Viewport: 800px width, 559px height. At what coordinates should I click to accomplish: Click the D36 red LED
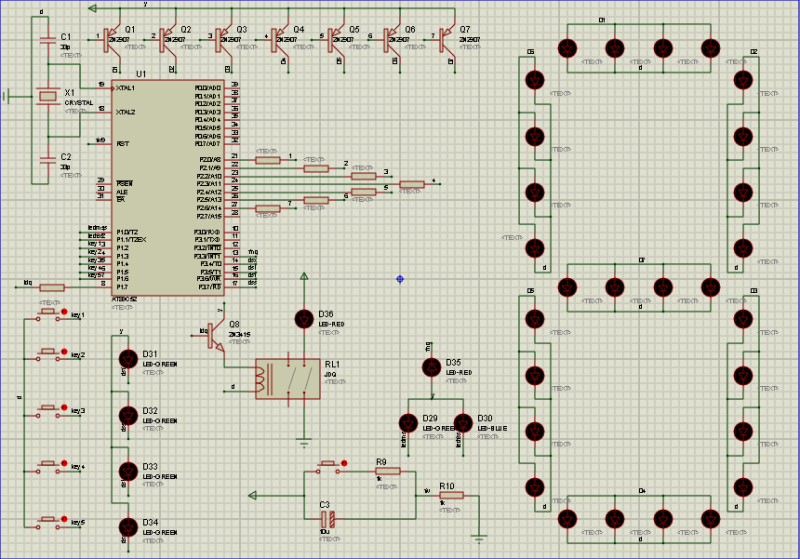click(x=305, y=320)
